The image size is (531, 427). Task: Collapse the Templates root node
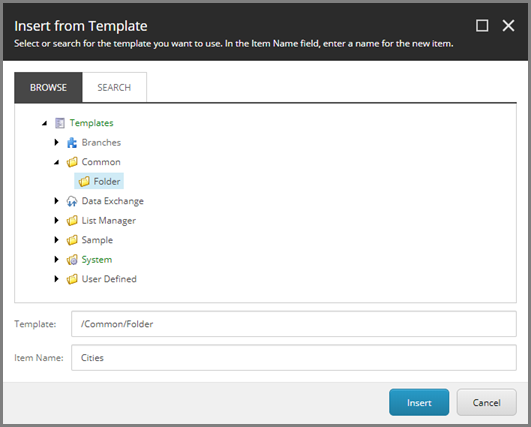(45, 123)
